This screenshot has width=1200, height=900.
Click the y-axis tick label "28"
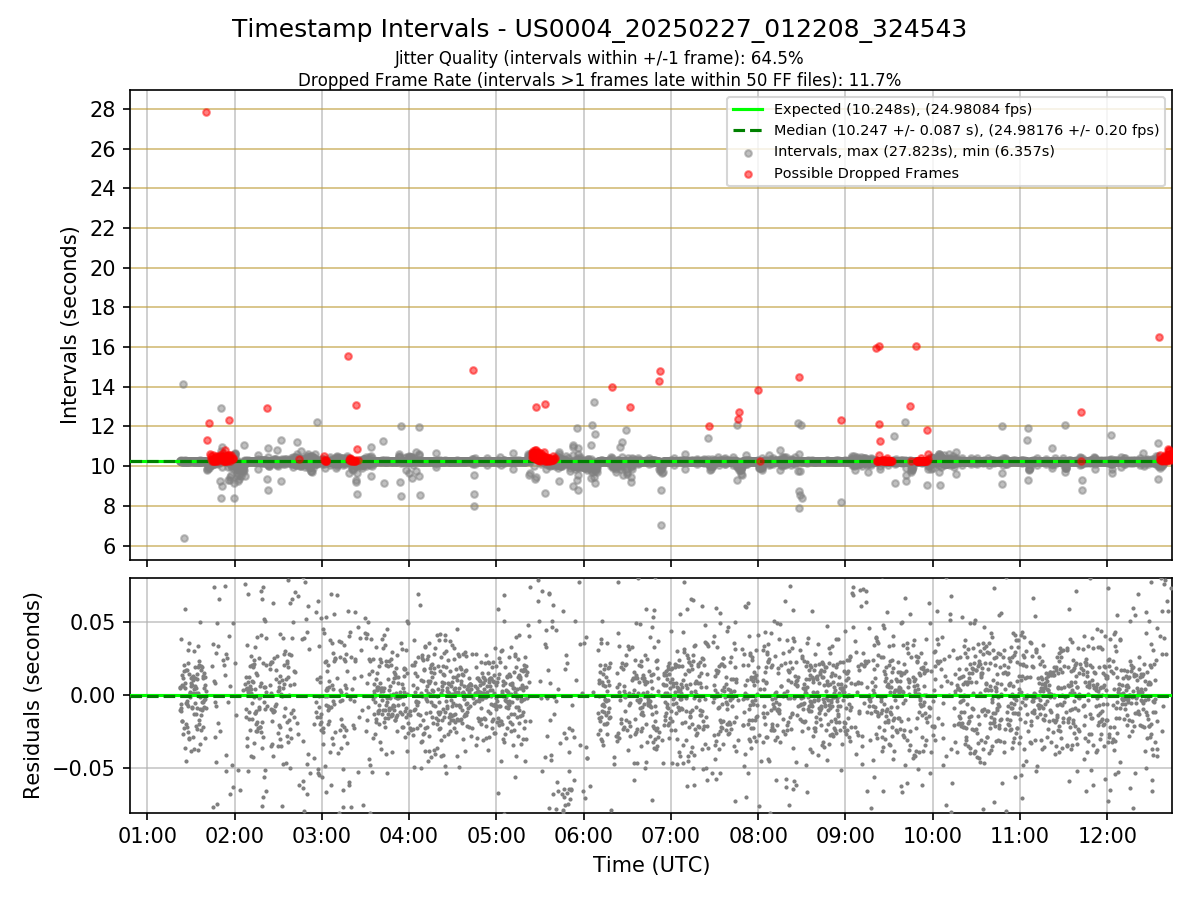click(x=105, y=109)
